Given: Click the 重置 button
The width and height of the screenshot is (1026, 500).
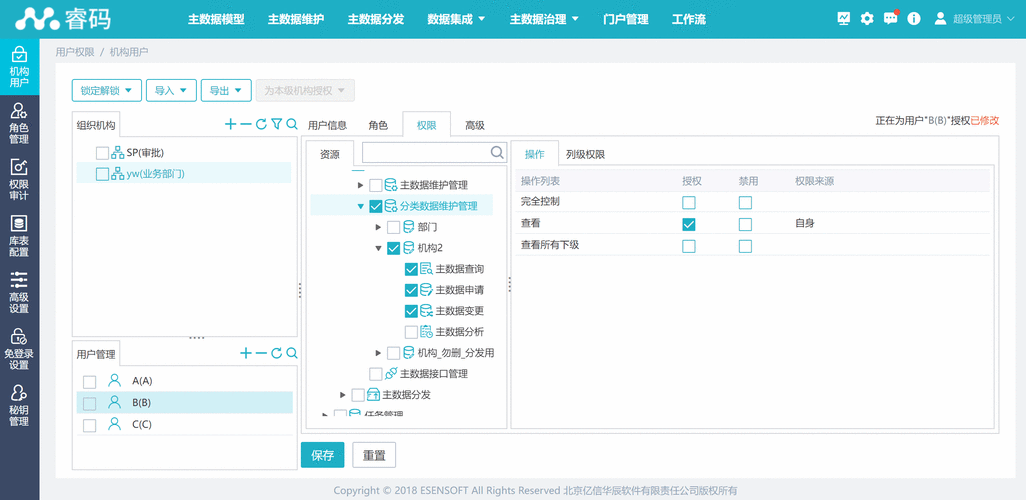Looking at the screenshot, I should click(375, 455).
